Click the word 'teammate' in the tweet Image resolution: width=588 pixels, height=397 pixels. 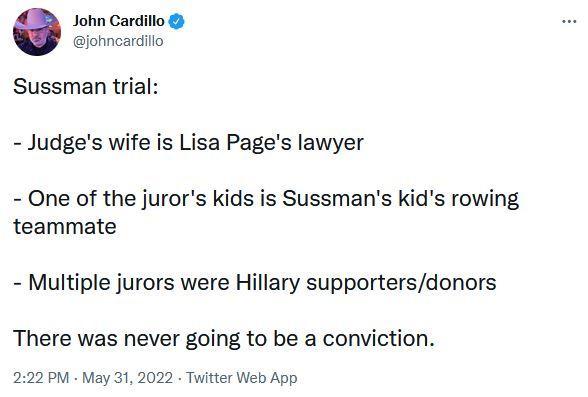point(65,226)
